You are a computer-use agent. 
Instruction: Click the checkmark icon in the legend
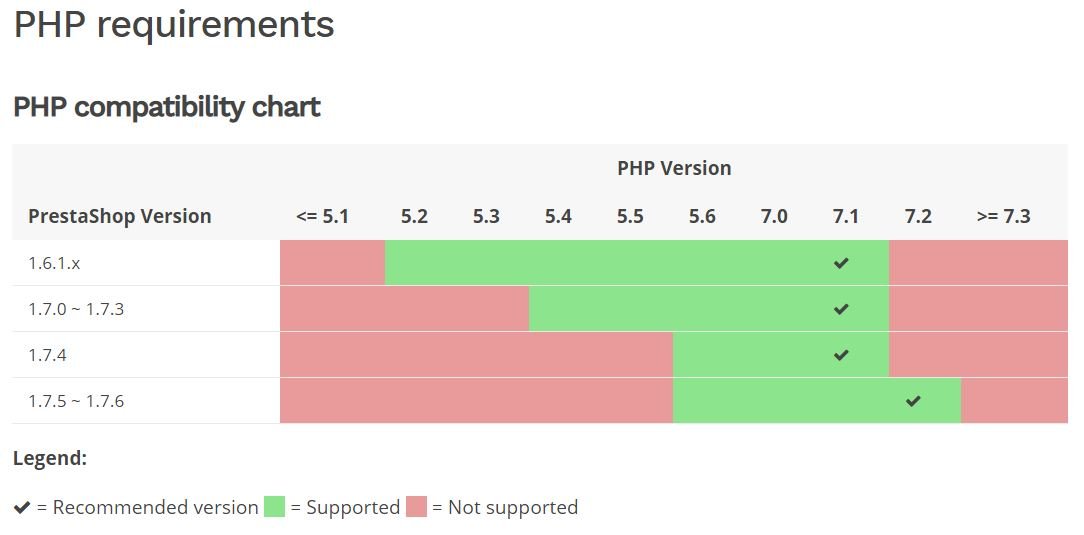pos(22,508)
